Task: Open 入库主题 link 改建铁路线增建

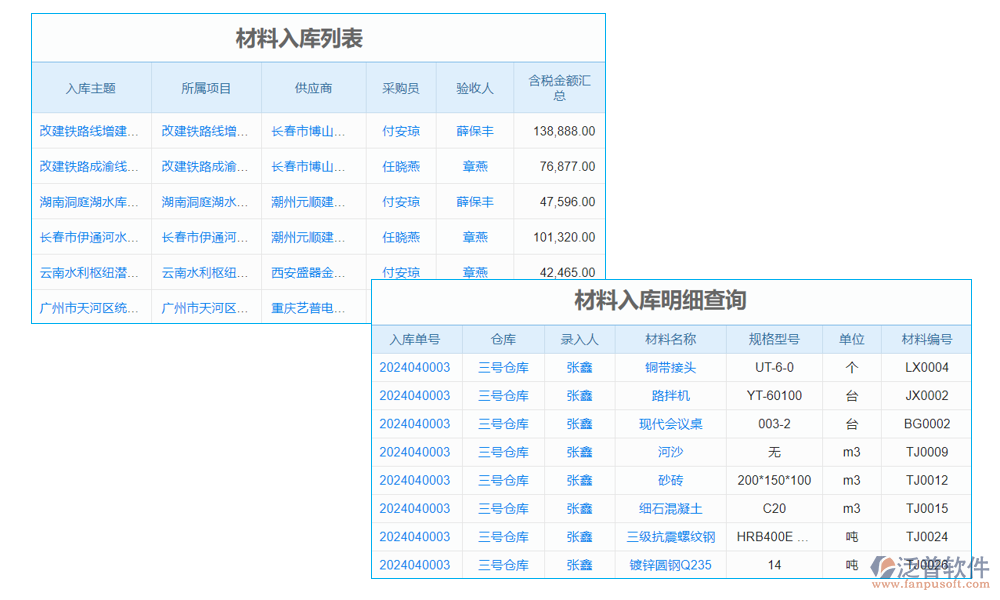Action: tap(91, 131)
